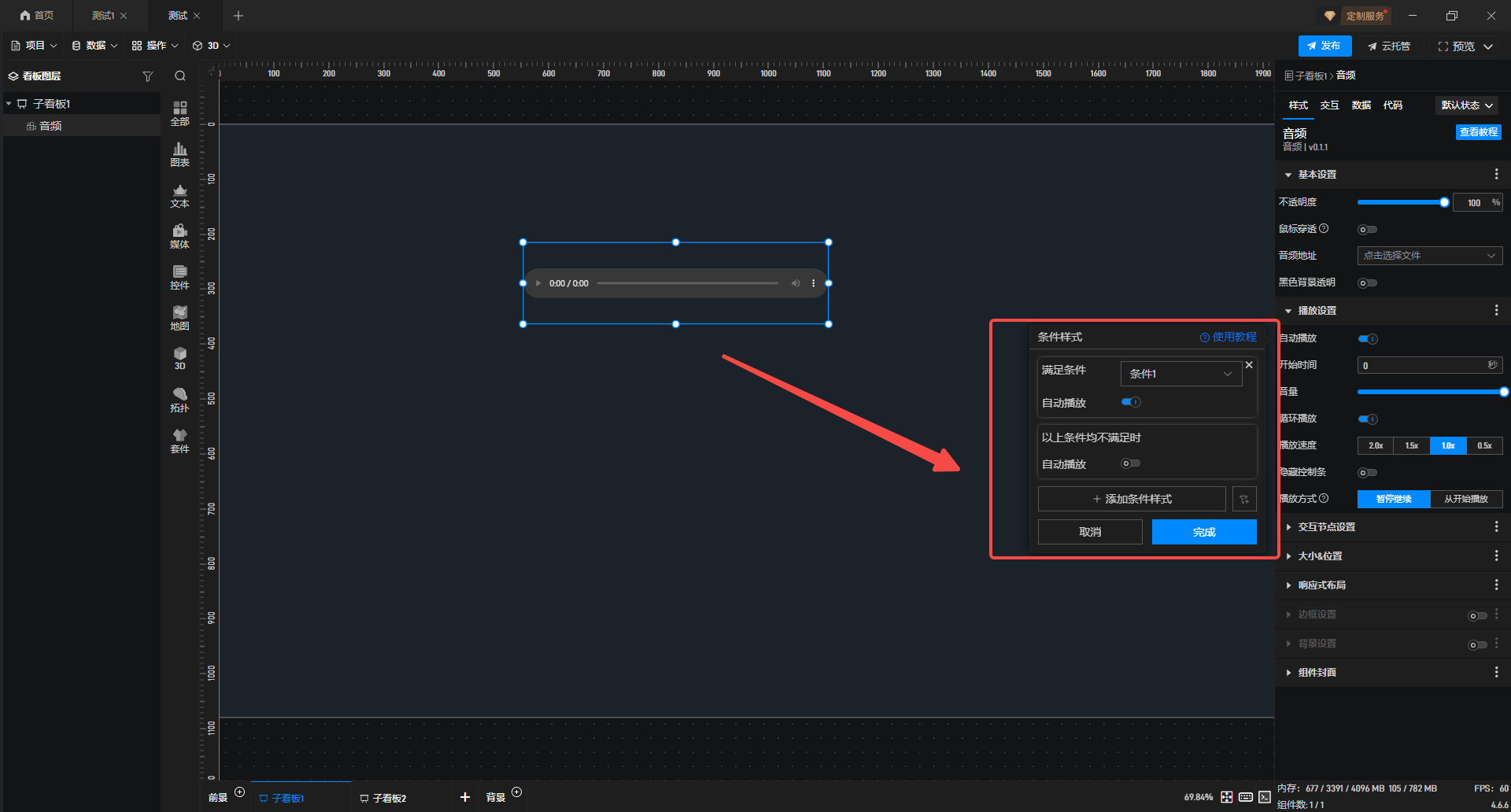Image resolution: width=1511 pixels, height=812 pixels.
Task: Close the 条件1 condition with X icon
Action: click(1249, 365)
